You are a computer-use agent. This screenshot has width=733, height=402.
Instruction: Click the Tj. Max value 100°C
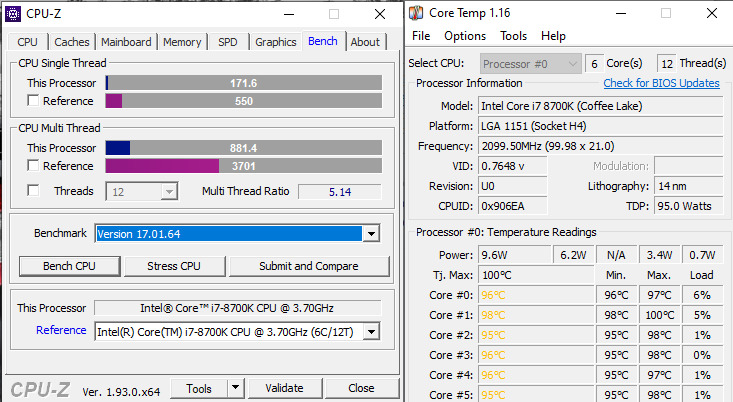click(536, 275)
